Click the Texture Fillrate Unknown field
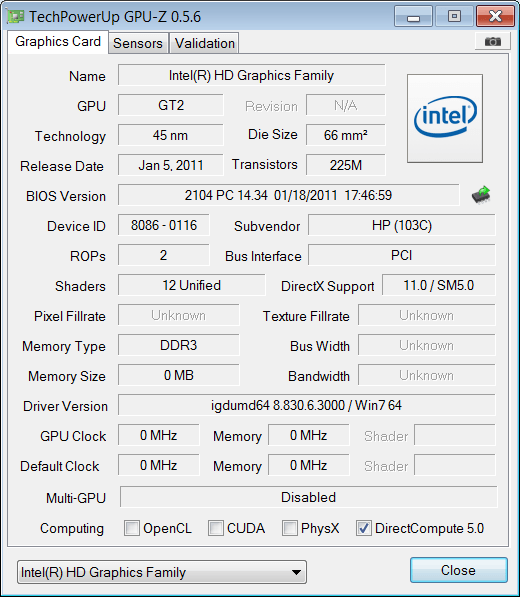The image size is (520, 597). (x=427, y=315)
